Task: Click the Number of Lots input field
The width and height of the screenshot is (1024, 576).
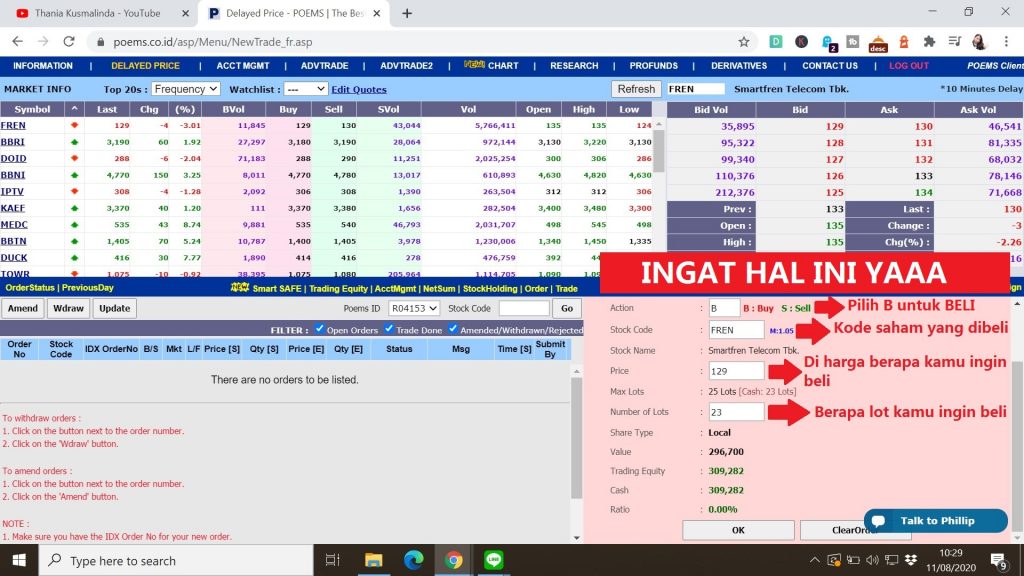Action: click(x=736, y=412)
